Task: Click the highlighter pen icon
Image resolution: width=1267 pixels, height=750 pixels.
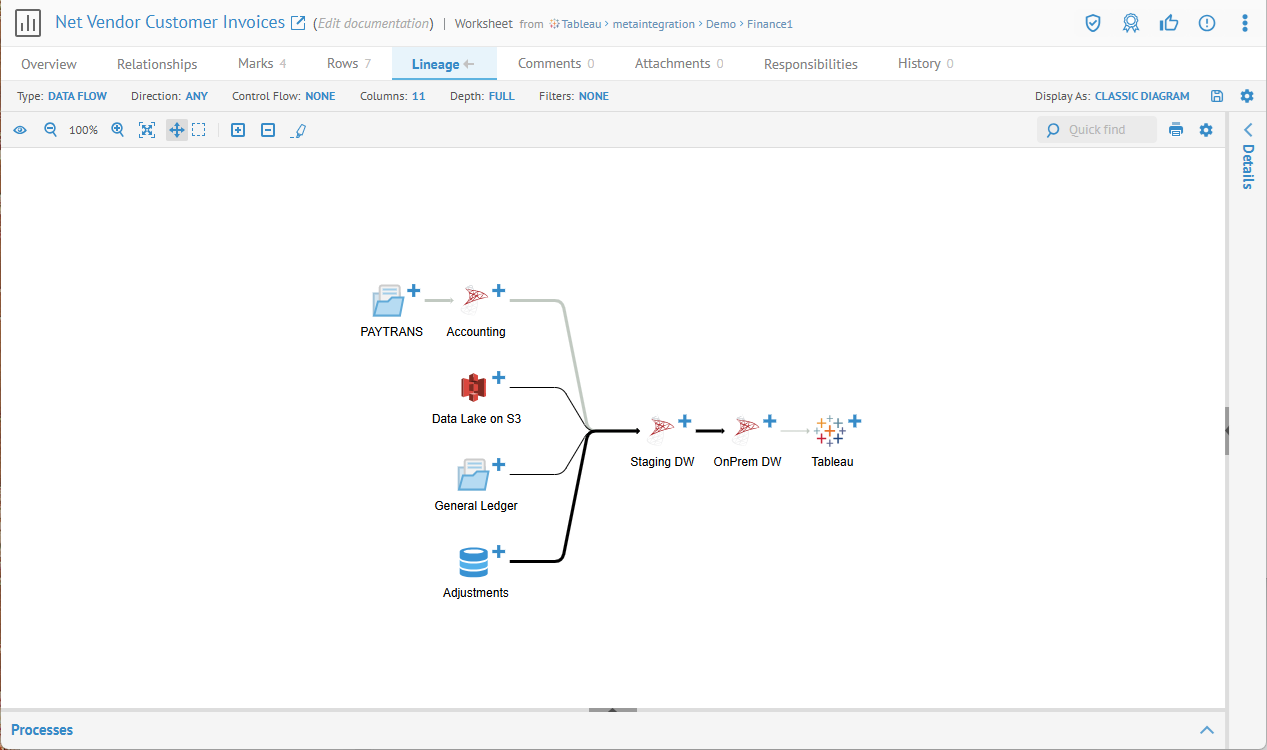Action: (x=298, y=130)
